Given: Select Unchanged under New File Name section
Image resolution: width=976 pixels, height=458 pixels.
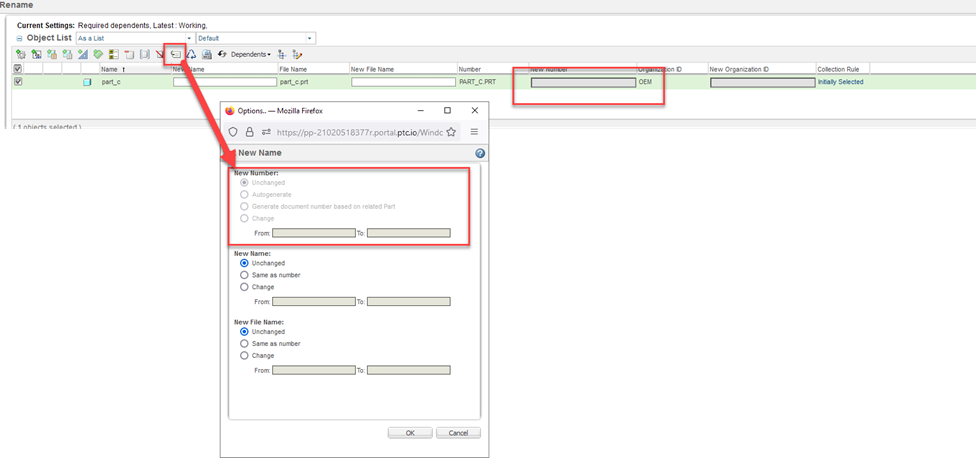Looking at the screenshot, I should (x=245, y=332).
